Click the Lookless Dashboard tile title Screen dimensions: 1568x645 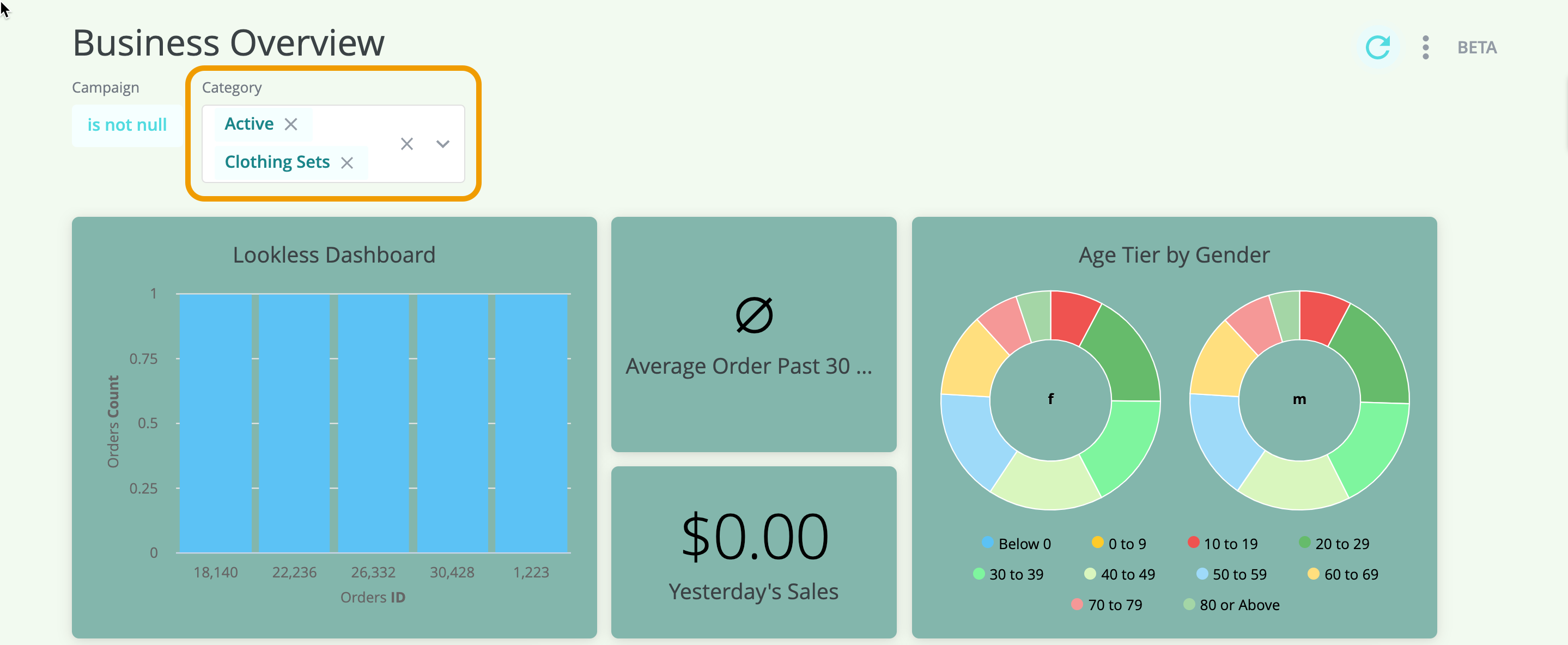[x=333, y=255]
